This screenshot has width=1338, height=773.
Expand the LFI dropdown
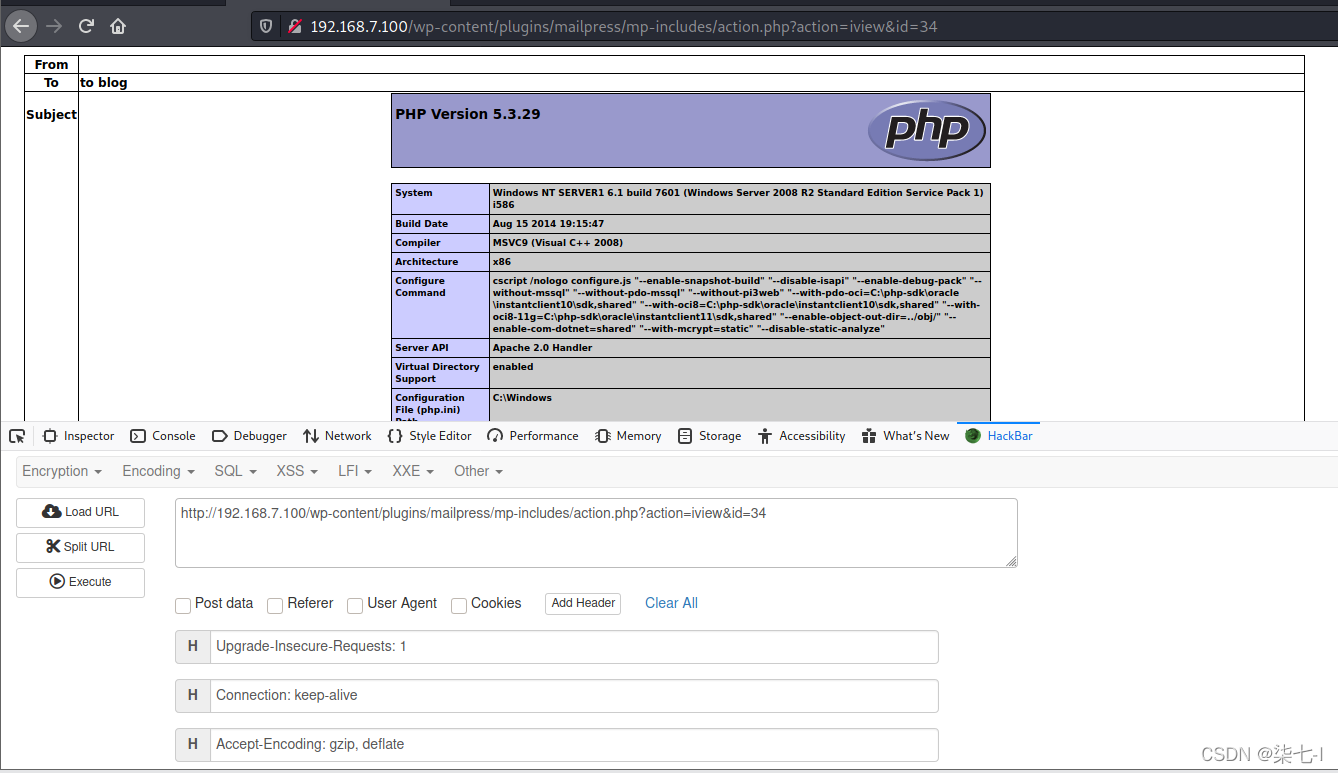click(x=355, y=471)
